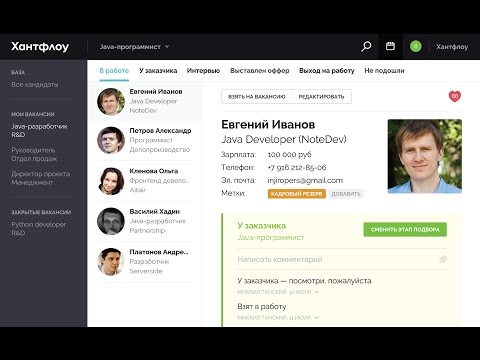Expand details under 'Взят в работу' date

pyautogui.click(x=316, y=317)
